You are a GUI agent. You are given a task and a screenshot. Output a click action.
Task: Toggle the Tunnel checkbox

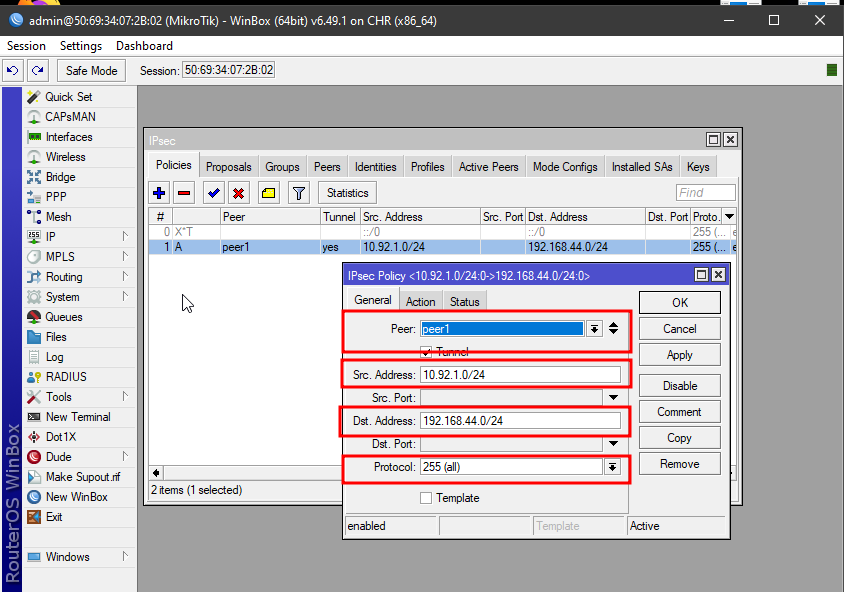pos(426,352)
